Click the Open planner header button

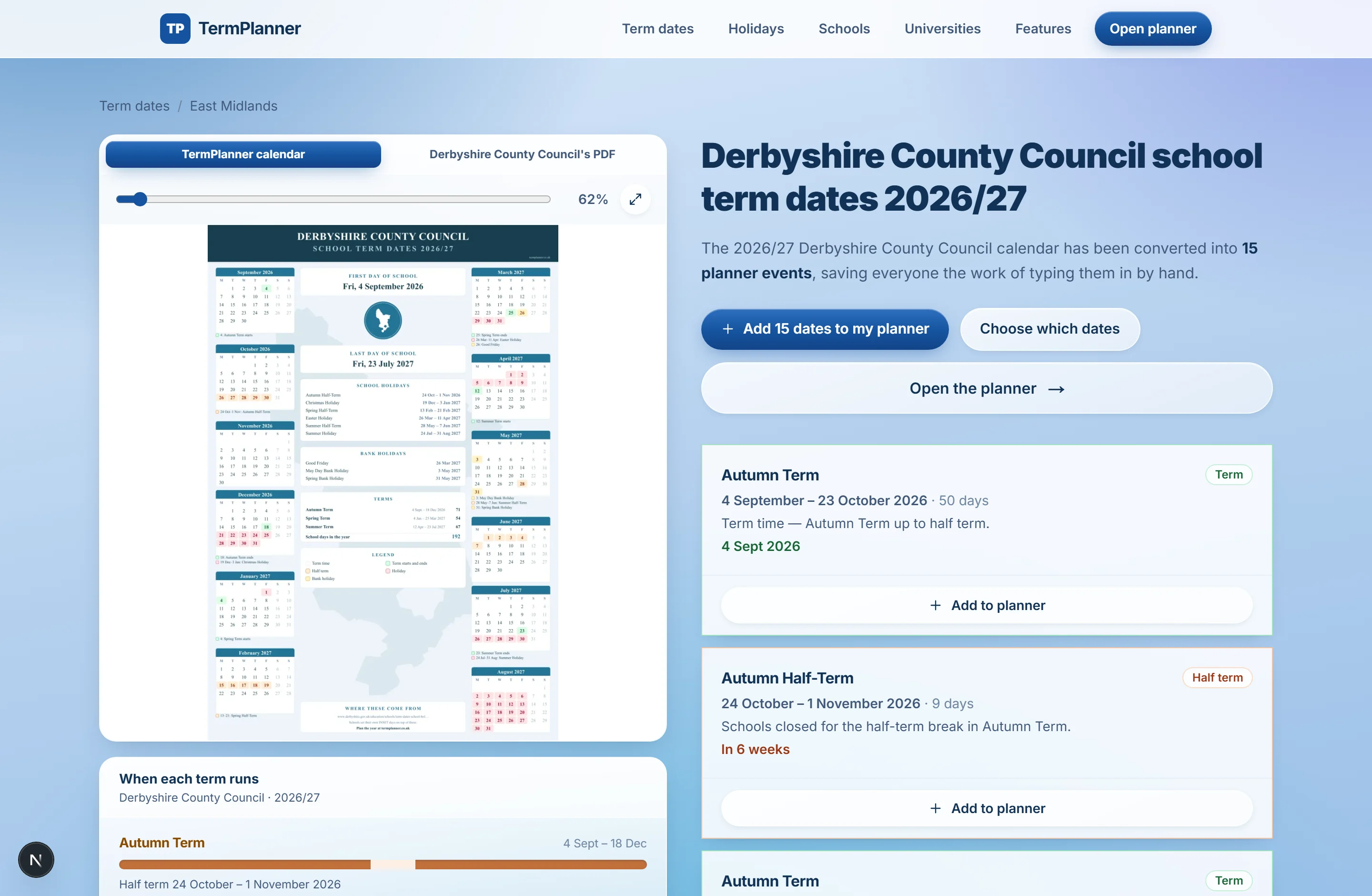click(1153, 28)
